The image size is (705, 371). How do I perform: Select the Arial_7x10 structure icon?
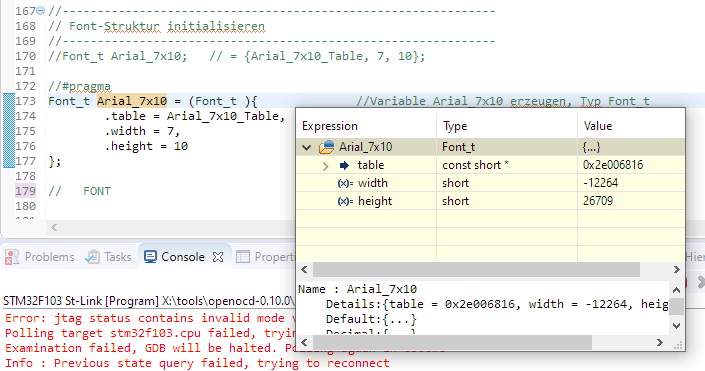click(x=326, y=147)
